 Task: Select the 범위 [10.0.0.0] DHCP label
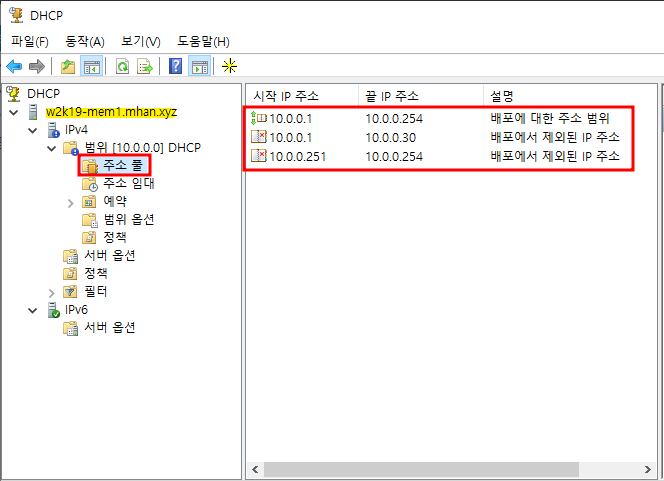[143, 147]
